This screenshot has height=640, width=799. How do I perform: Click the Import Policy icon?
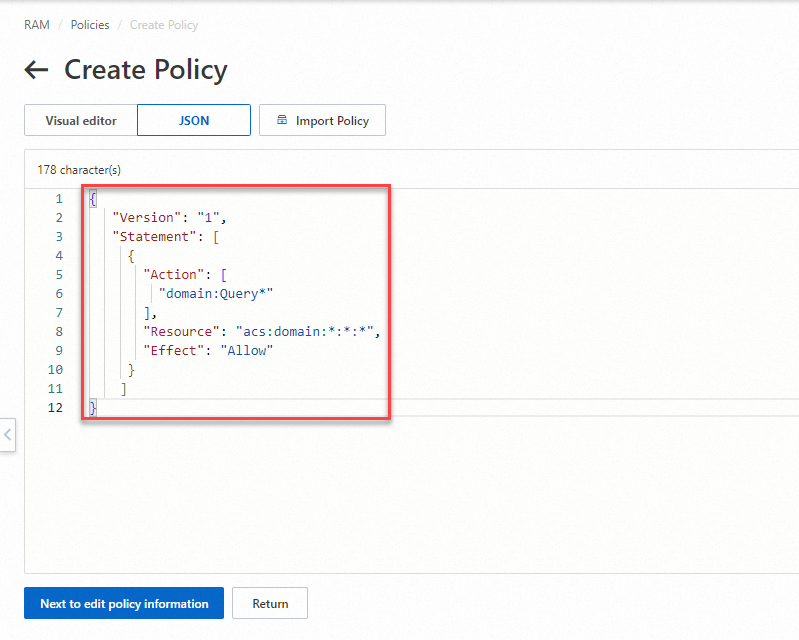(281, 121)
